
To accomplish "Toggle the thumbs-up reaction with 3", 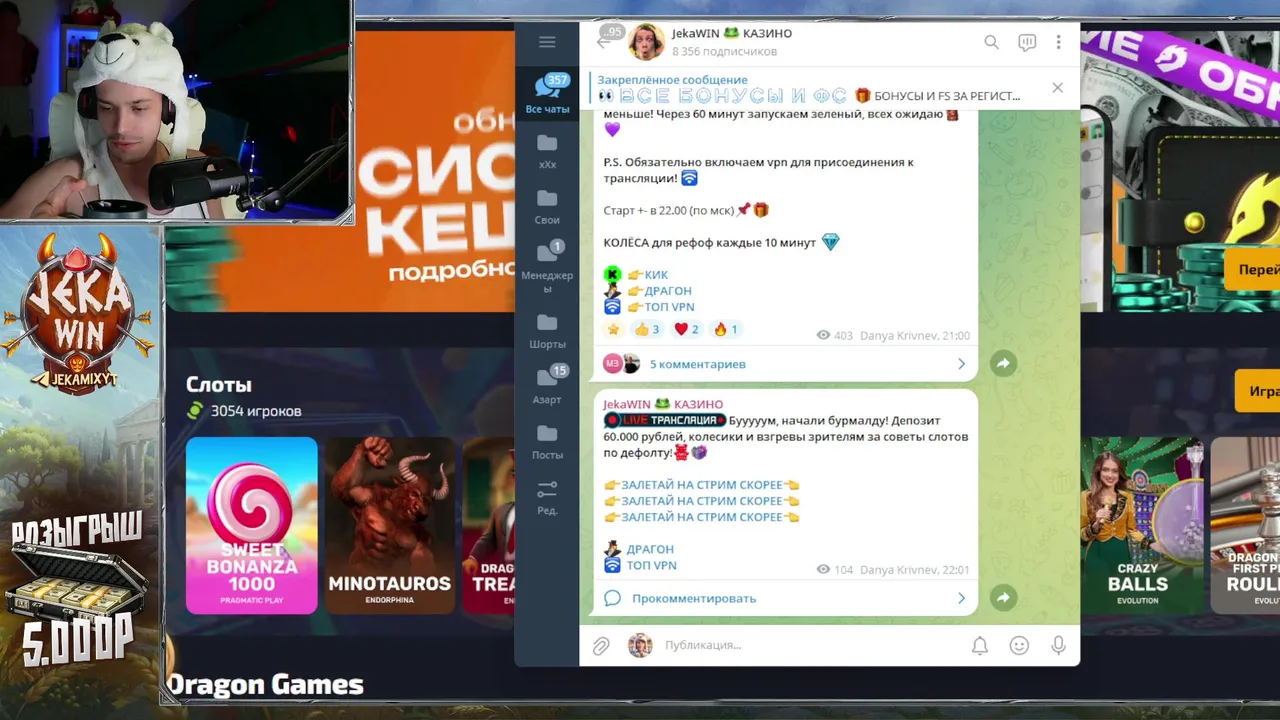I will pyautogui.click(x=647, y=329).
